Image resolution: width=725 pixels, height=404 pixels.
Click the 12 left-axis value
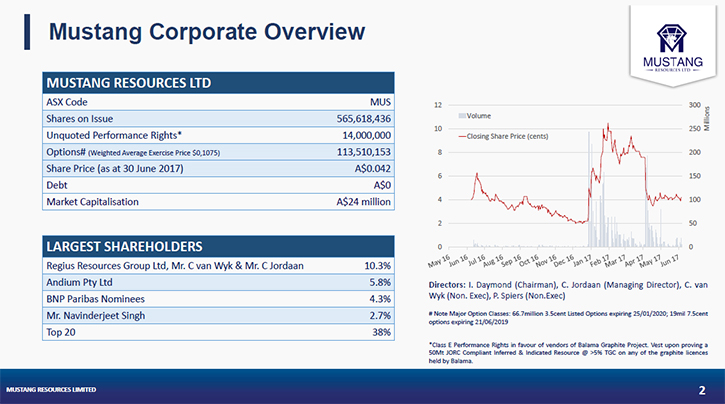[x=438, y=105]
